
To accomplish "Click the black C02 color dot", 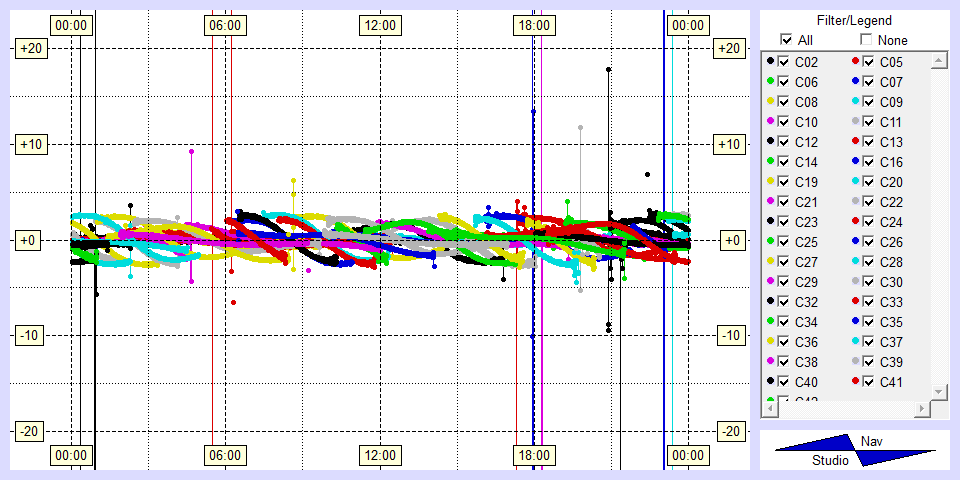I will (x=770, y=62).
